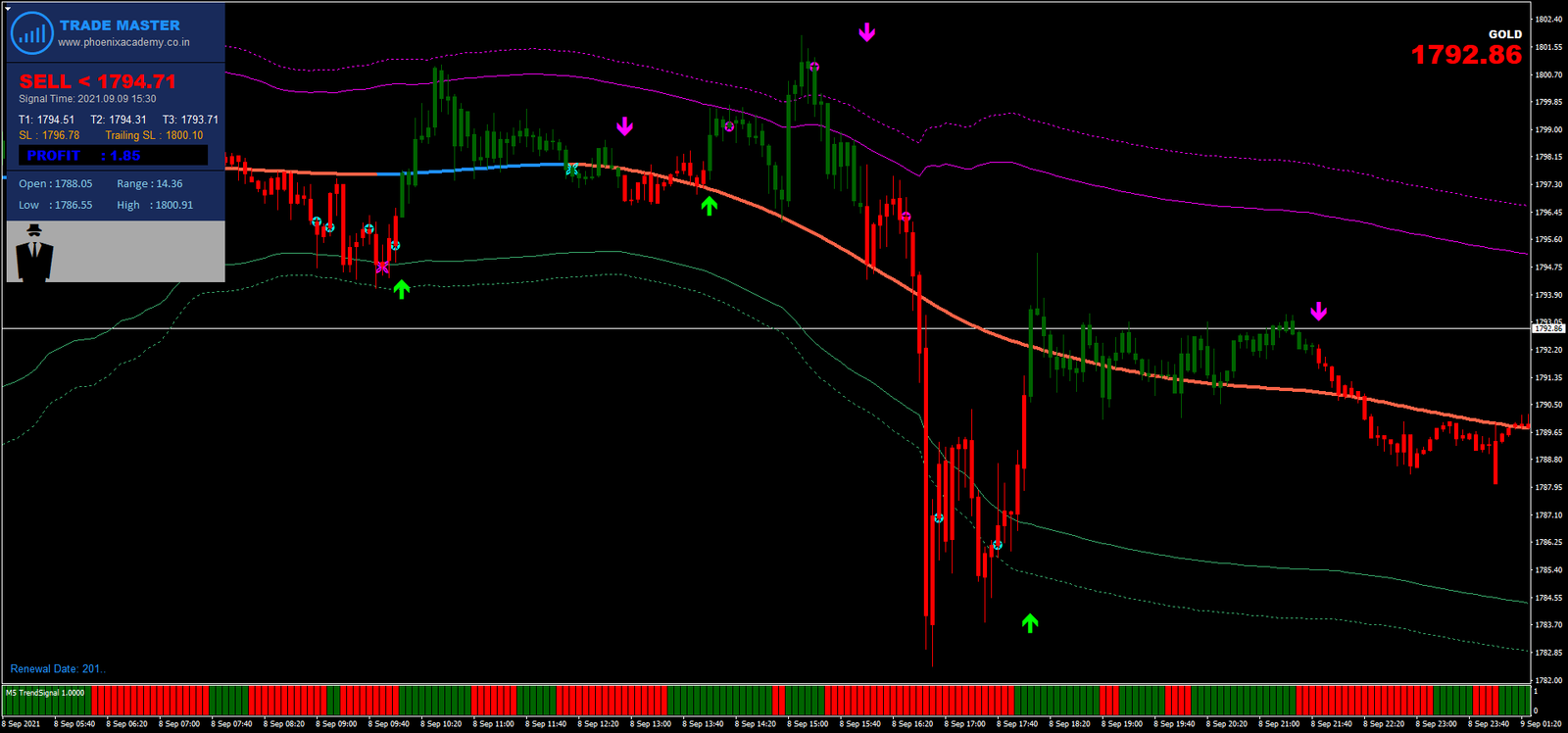1568x733 pixels.
Task: Select the green up arrow below the lowest candle
Action: 1030,623
